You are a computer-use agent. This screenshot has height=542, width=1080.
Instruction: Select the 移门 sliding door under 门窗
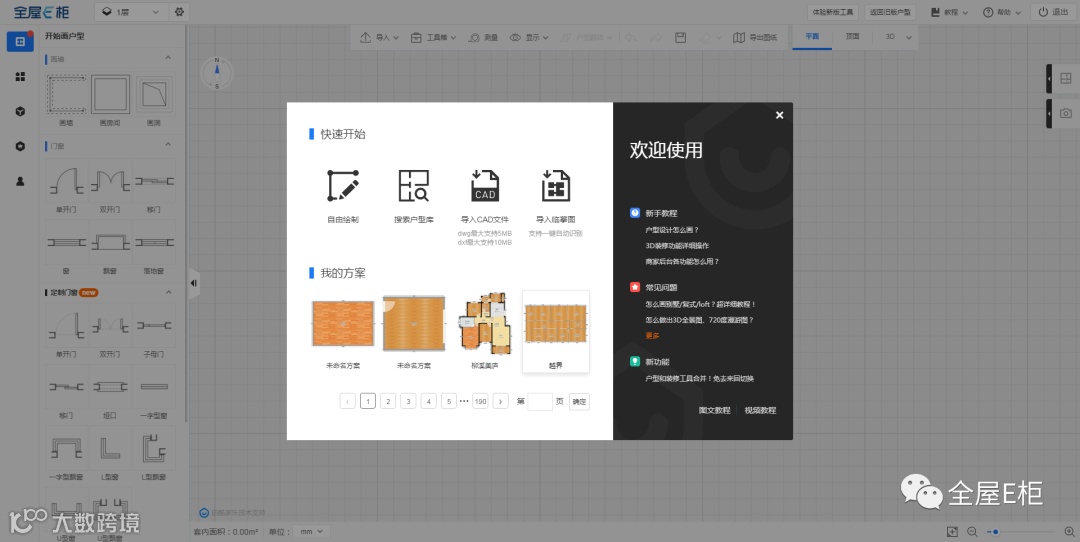click(154, 187)
